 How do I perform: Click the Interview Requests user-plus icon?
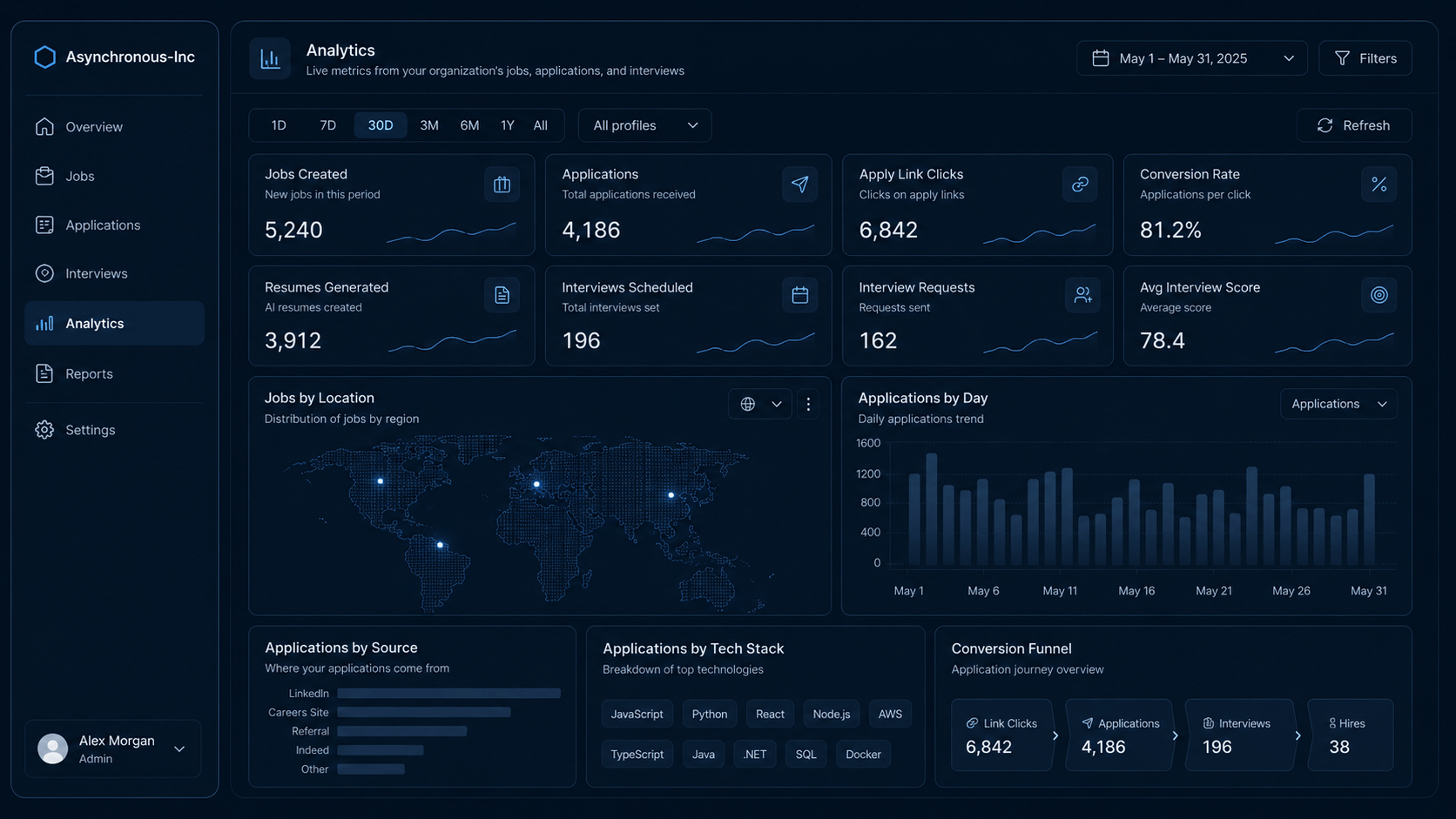pos(1082,295)
